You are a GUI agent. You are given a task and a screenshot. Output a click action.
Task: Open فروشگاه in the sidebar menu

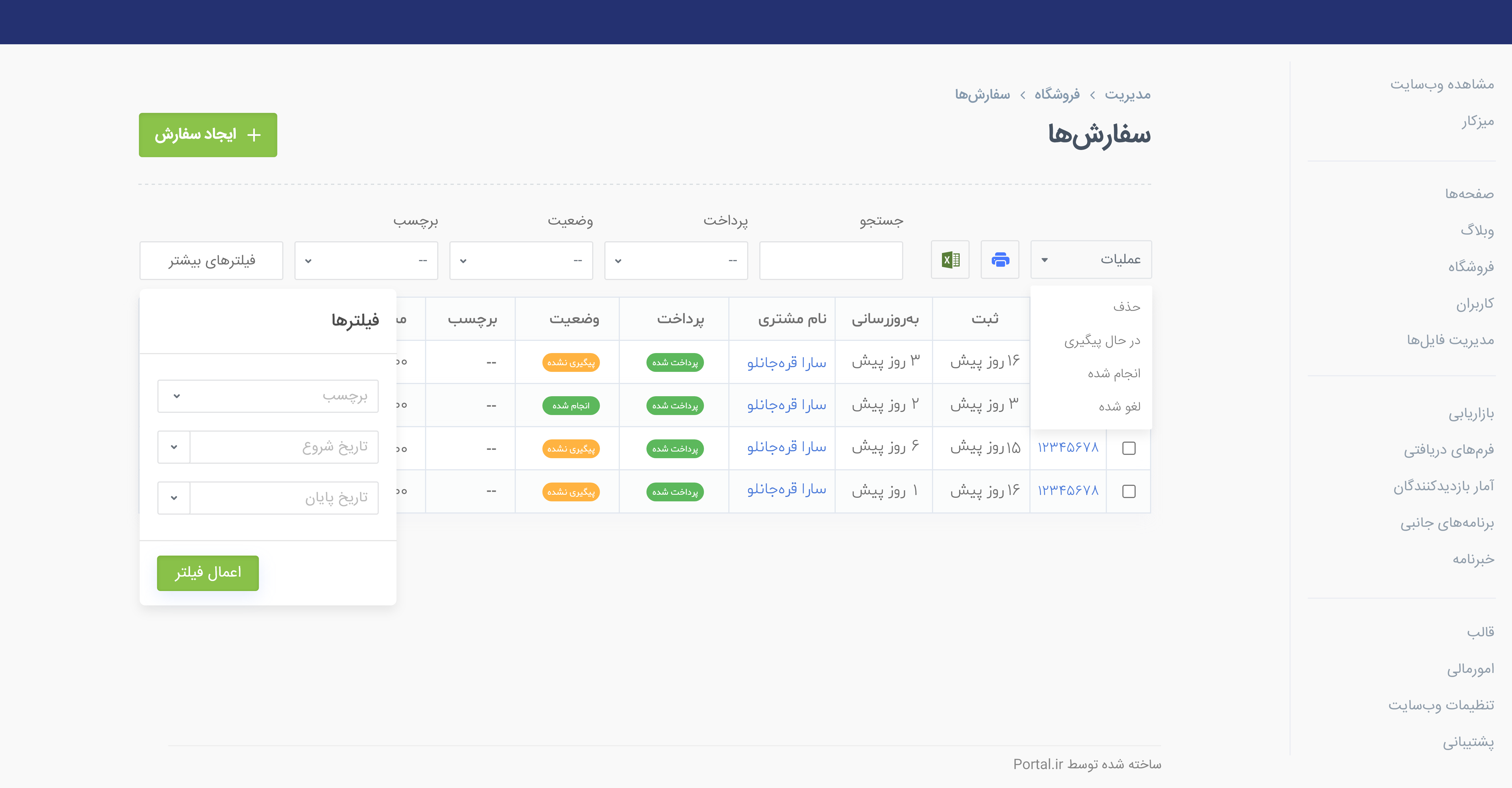[x=1470, y=267]
